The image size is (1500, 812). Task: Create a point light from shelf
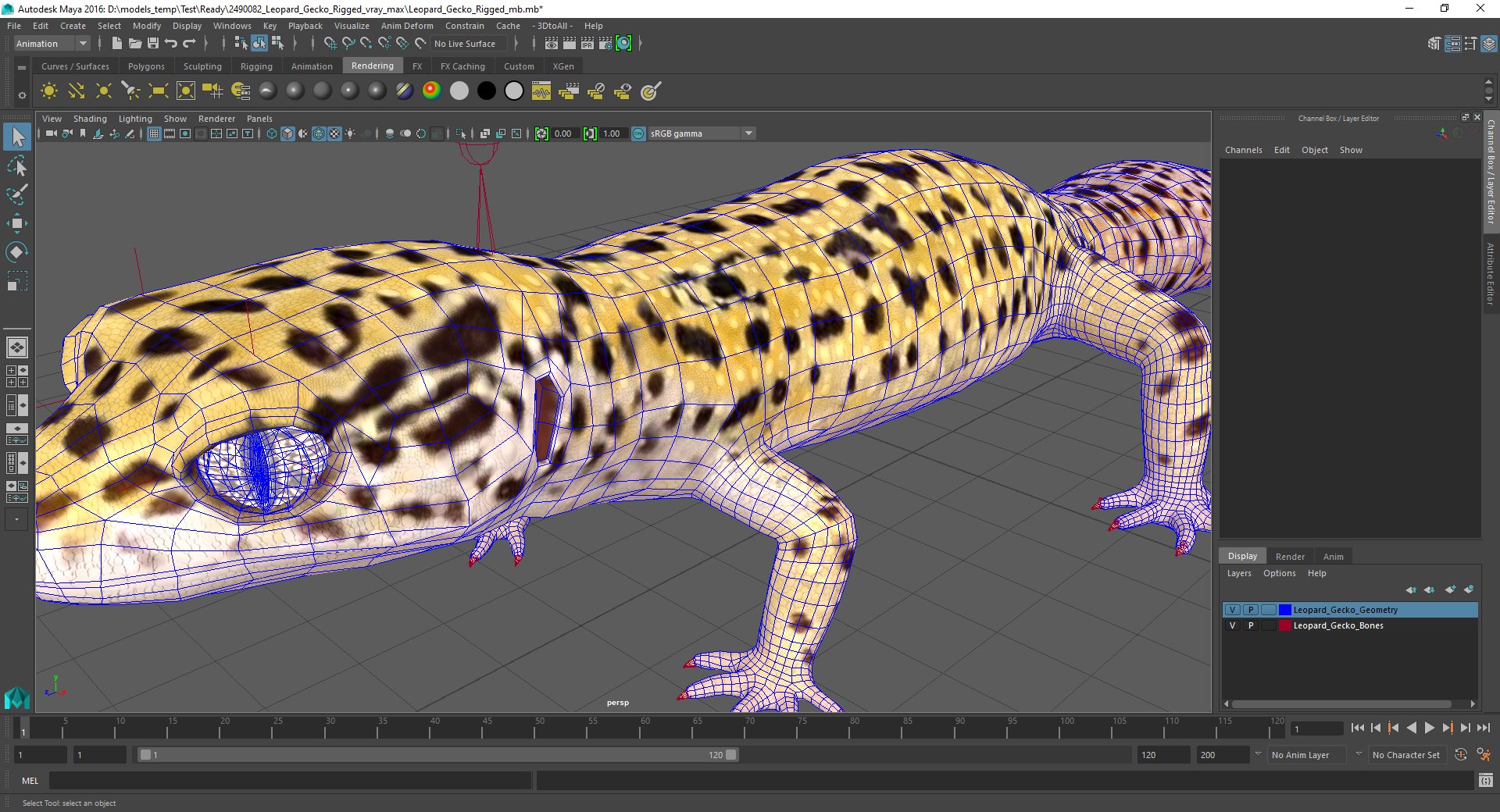tap(103, 91)
